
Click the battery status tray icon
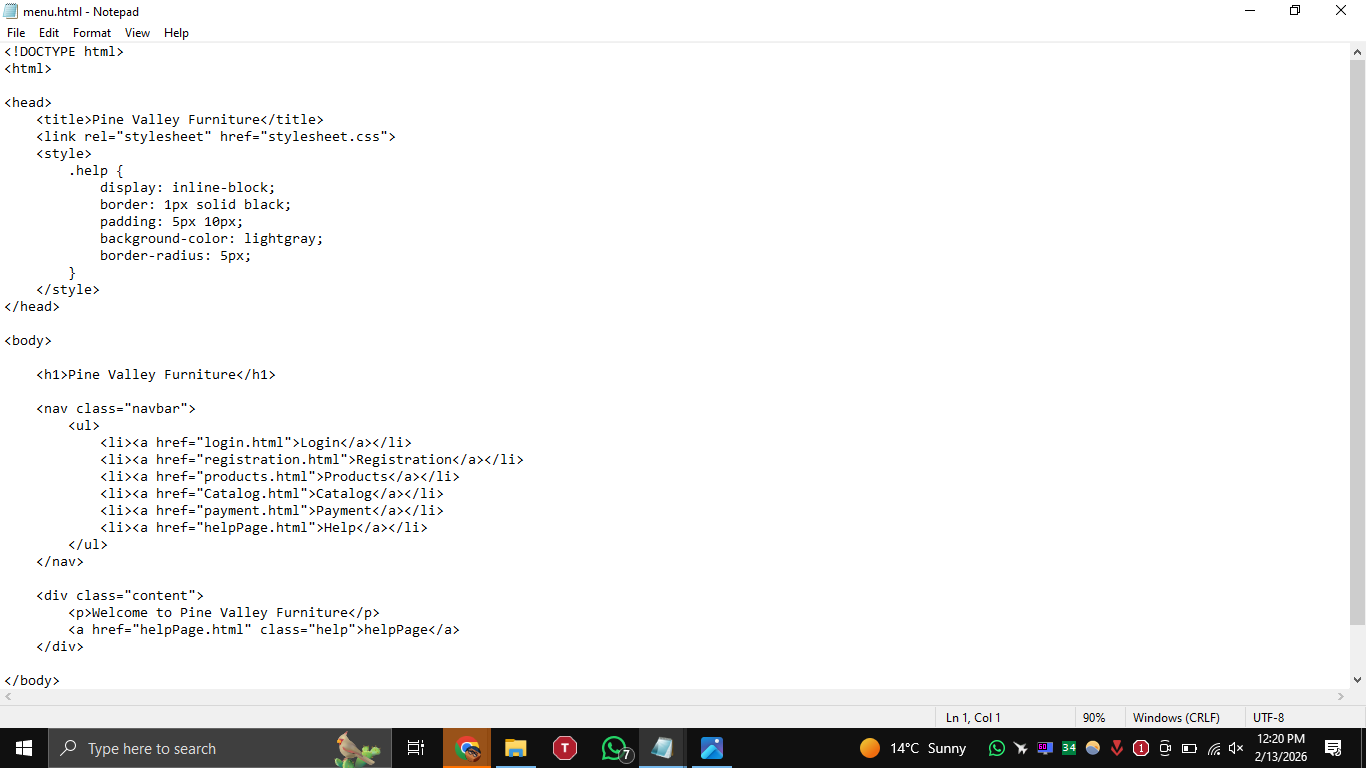1189,748
